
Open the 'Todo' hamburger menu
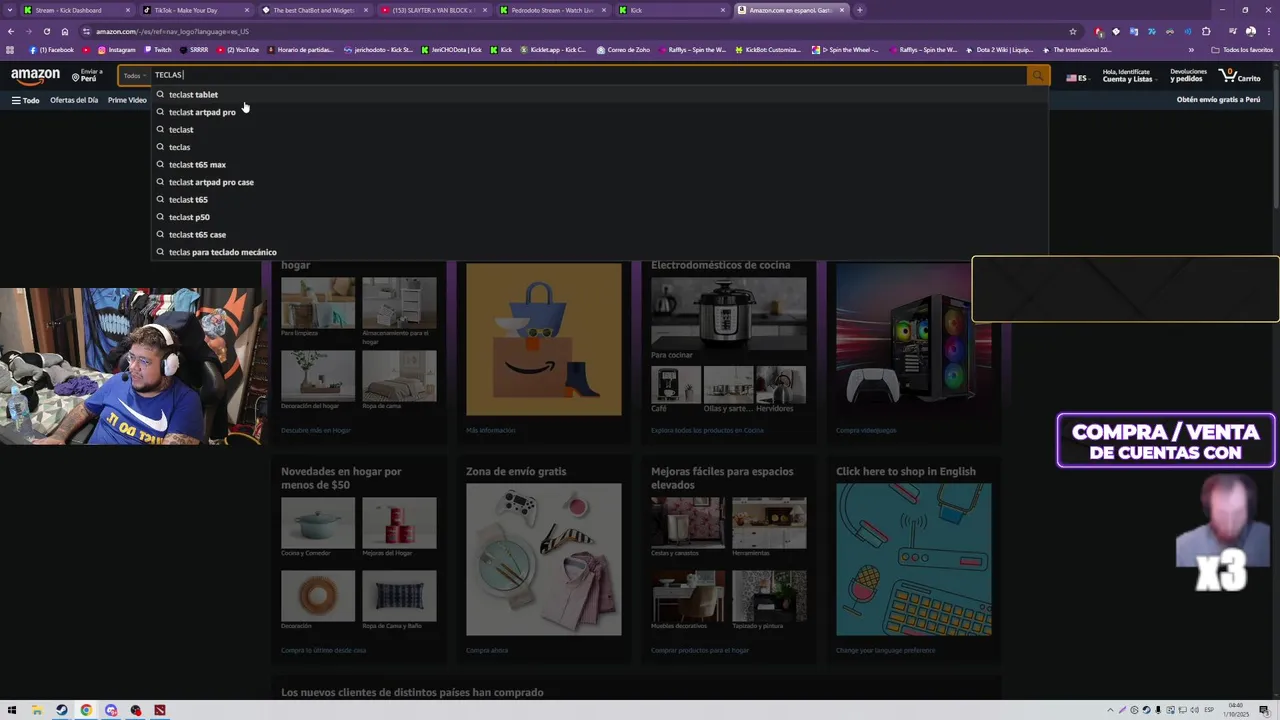pos(25,100)
